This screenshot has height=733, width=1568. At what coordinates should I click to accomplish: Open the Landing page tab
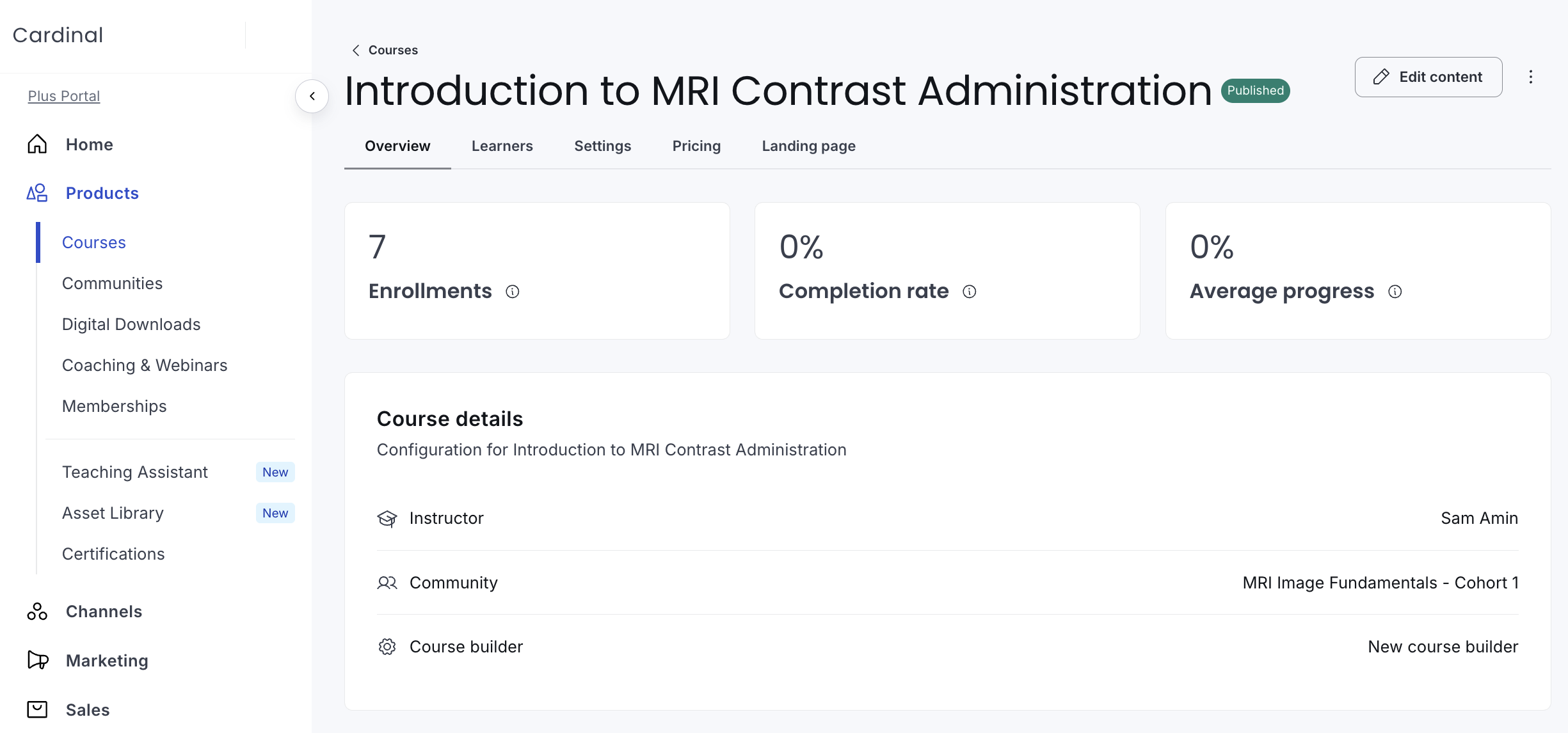pyautogui.click(x=809, y=146)
